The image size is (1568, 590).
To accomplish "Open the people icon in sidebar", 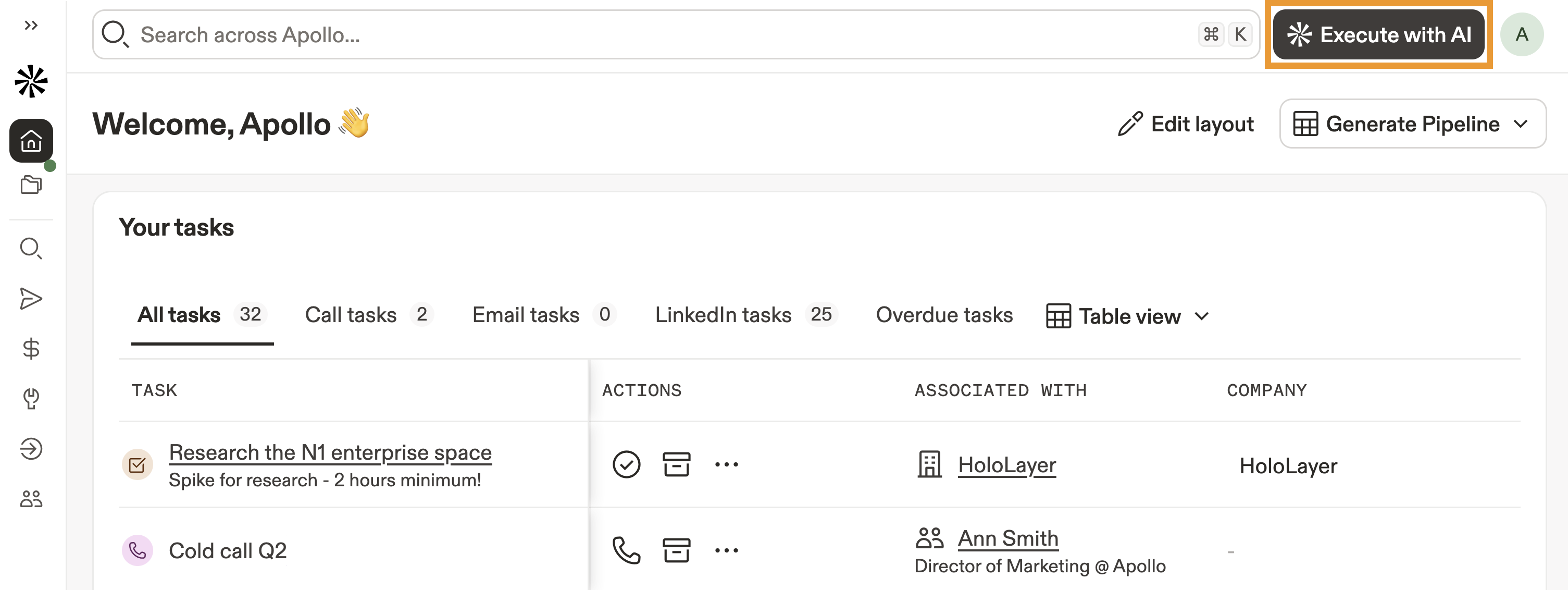I will click(31, 499).
